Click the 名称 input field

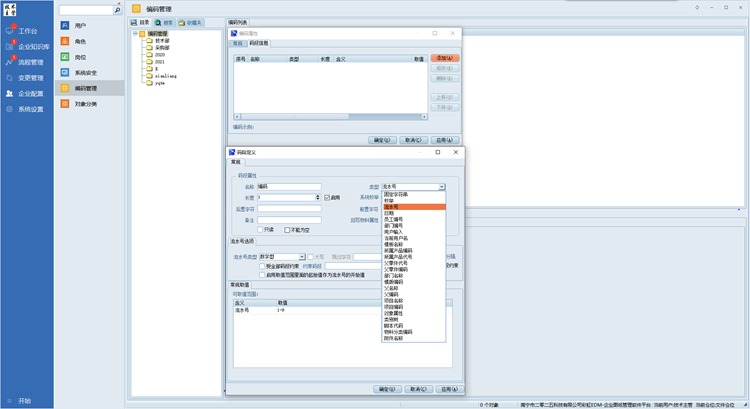pyautogui.click(x=289, y=187)
